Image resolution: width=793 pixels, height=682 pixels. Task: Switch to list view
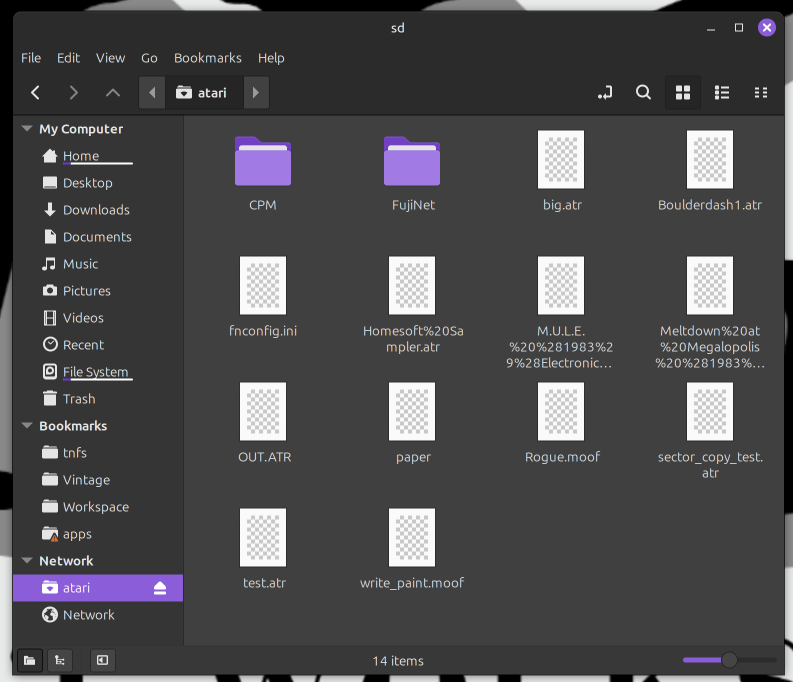[x=722, y=93]
